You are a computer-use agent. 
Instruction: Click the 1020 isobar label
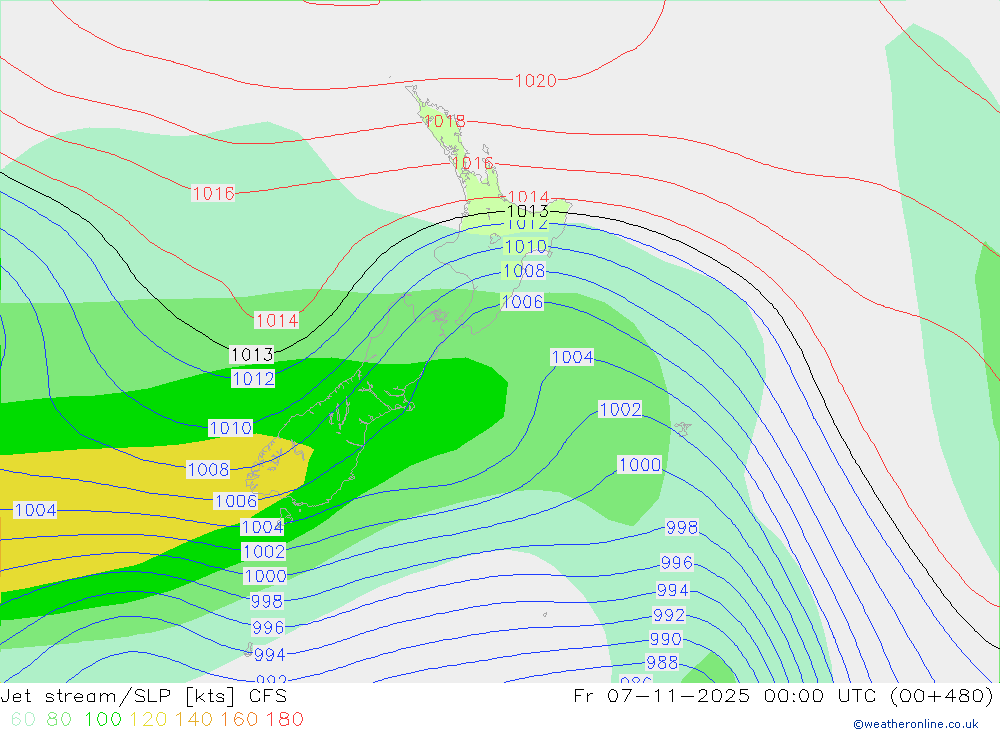click(x=535, y=81)
